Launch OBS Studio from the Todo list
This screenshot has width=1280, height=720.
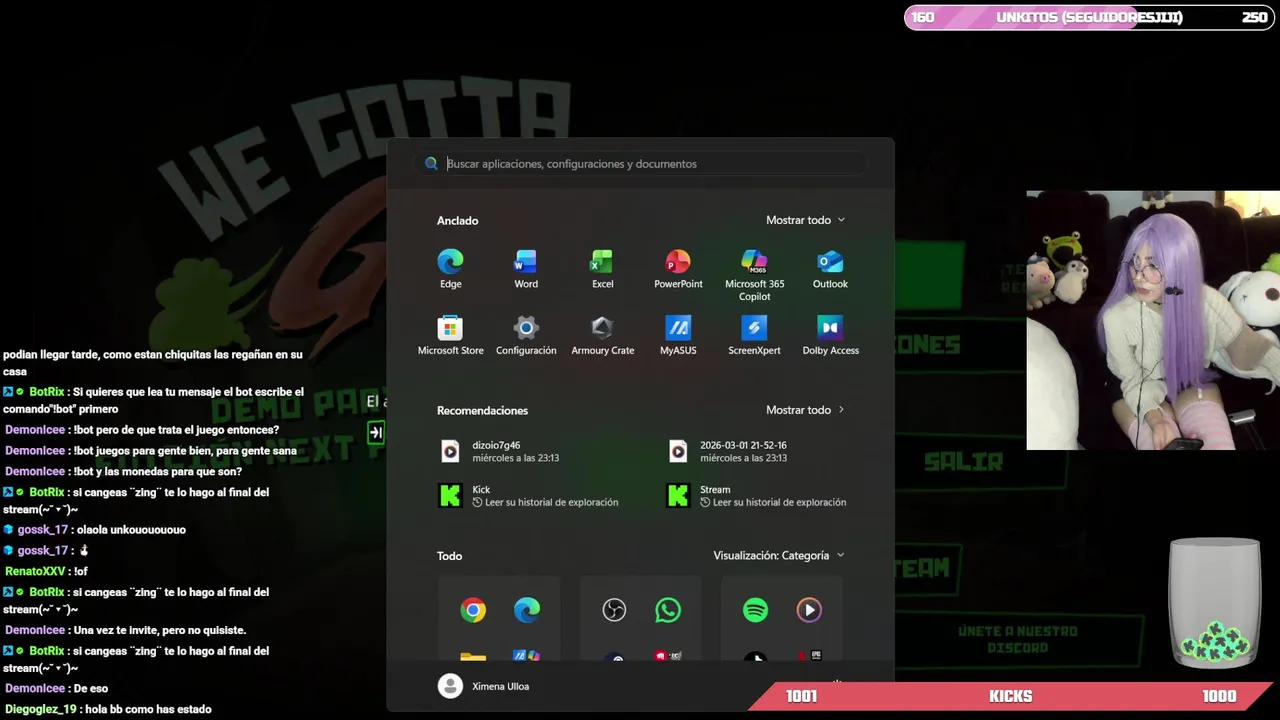[614, 610]
